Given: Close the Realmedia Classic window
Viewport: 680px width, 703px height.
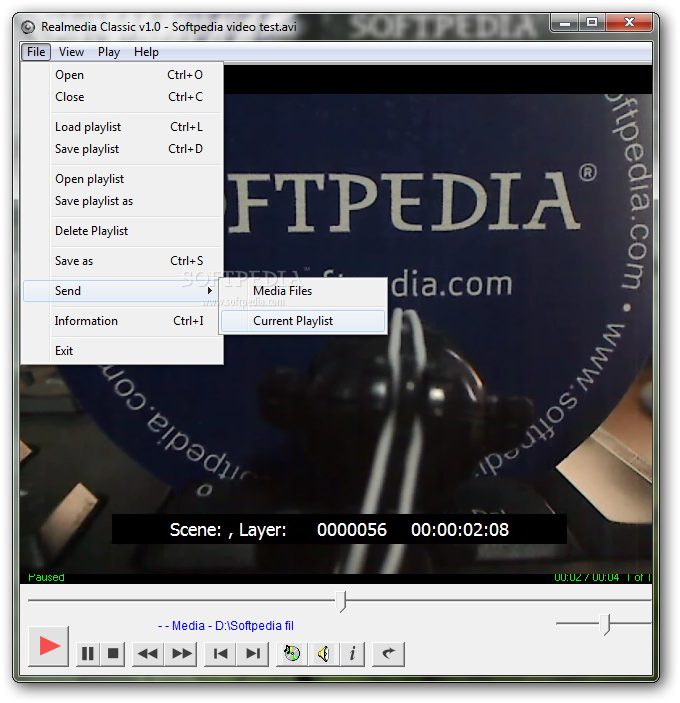Looking at the screenshot, I should [629, 23].
